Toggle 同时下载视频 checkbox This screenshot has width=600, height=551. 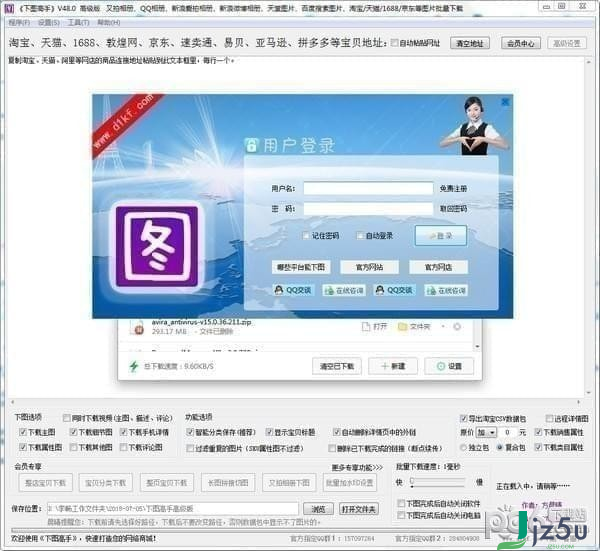[x=67, y=417]
